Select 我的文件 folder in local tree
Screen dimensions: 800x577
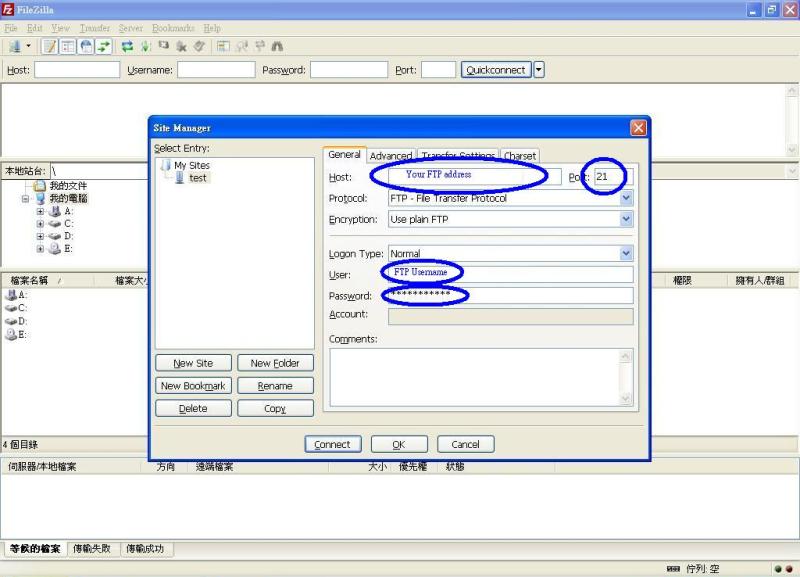click(x=68, y=186)
